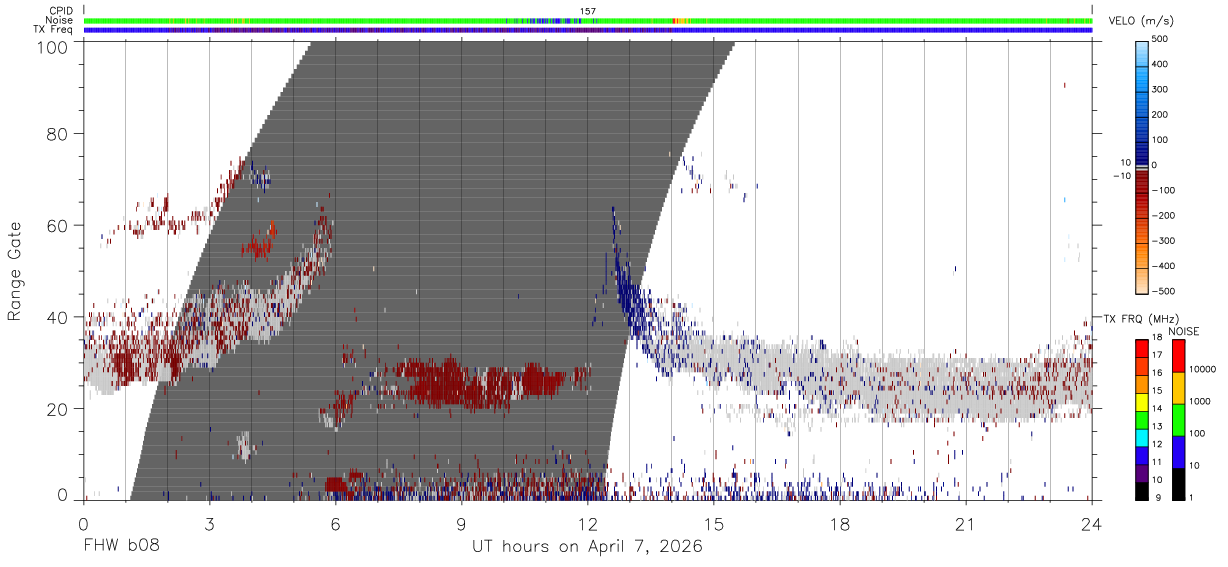Select the cyan segment of the TX FRQ color bar
Image resolution: width=1228 pixels, height=567 pixels.
pyautogui.click(x=1142, y=437)
